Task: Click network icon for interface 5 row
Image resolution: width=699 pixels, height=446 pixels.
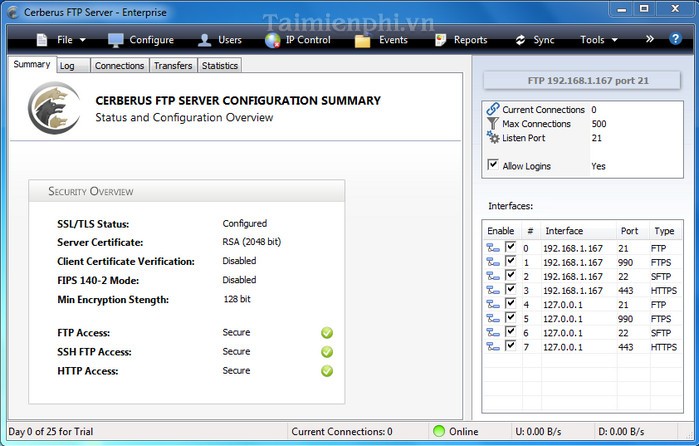Action: pos(493,319)
